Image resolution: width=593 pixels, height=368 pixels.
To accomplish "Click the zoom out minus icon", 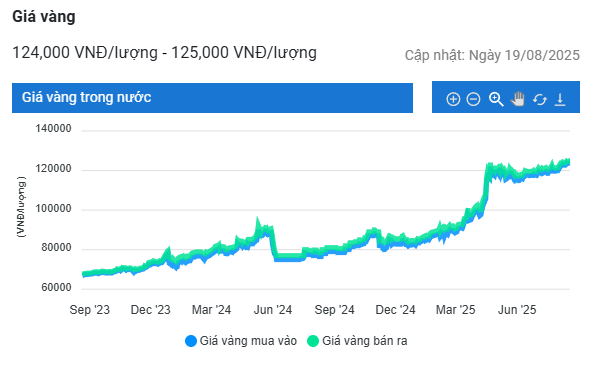I will click(473, 99).
